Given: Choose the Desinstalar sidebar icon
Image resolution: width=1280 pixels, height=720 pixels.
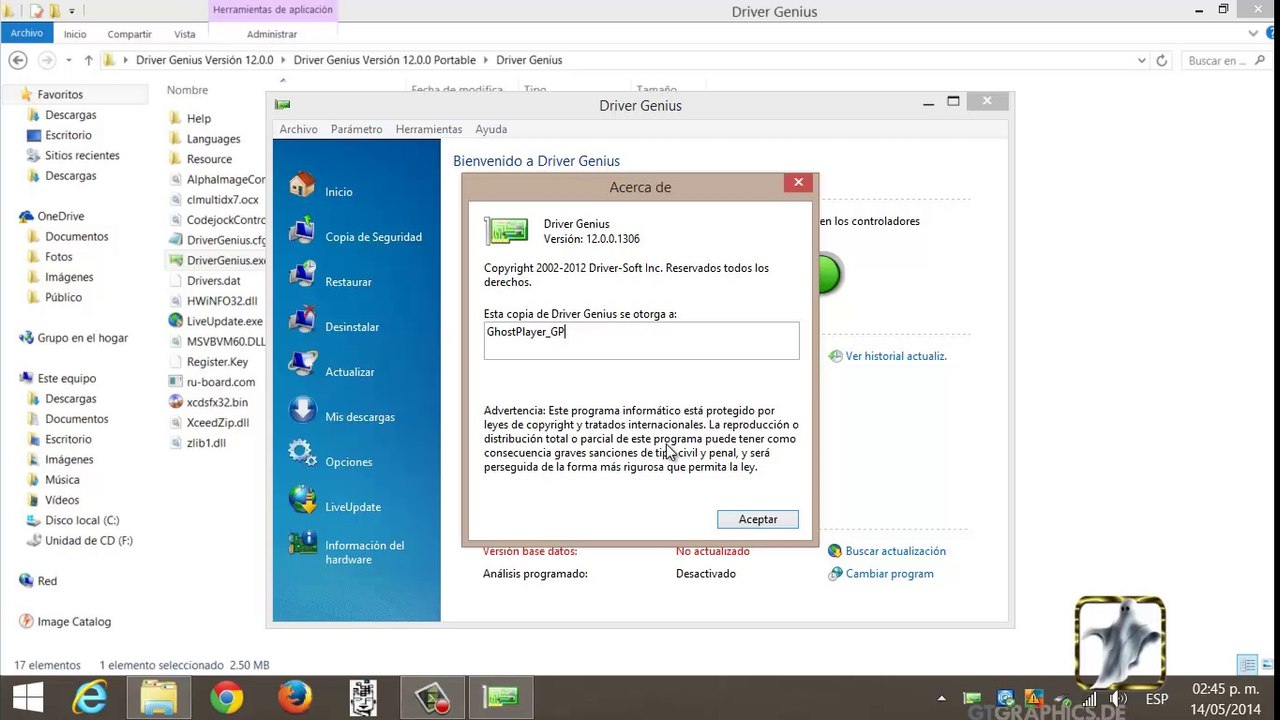Looking at the screenshot, I should [302, 321].
